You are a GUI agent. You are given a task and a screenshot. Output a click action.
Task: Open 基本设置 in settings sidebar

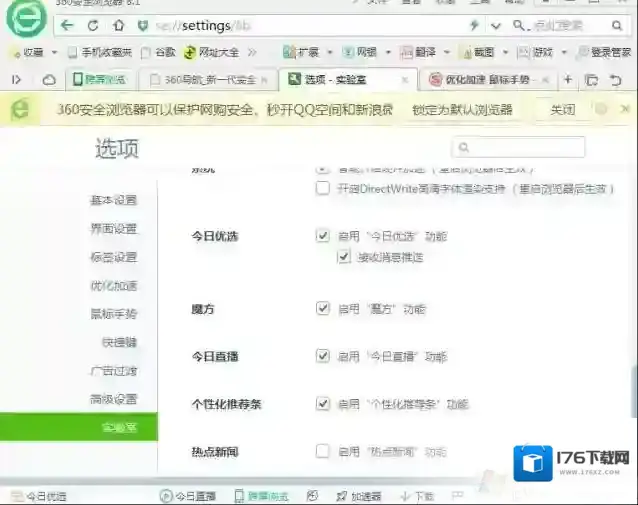[114, 200]
